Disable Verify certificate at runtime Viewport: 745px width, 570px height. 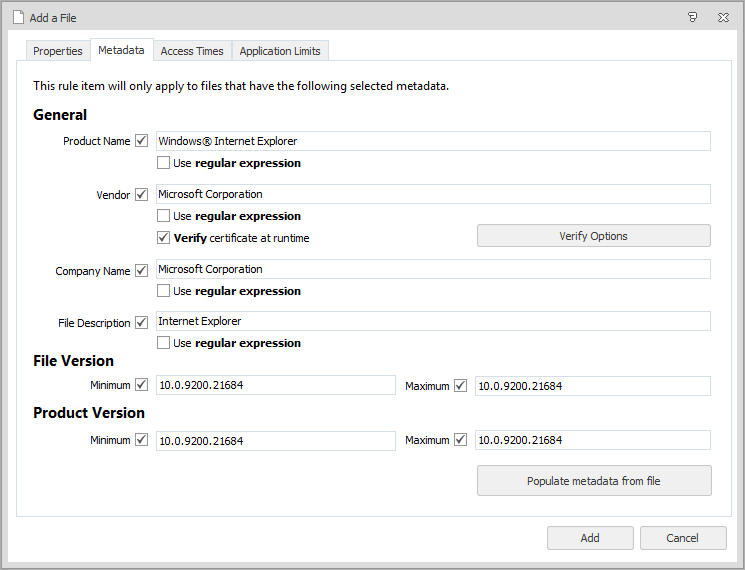point(164,238)
